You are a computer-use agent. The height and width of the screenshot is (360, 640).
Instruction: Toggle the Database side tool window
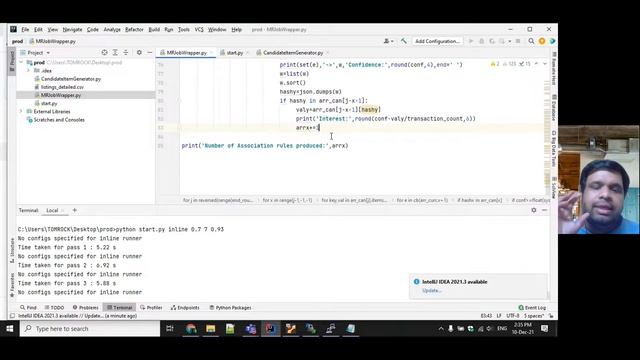click(554, 108)
